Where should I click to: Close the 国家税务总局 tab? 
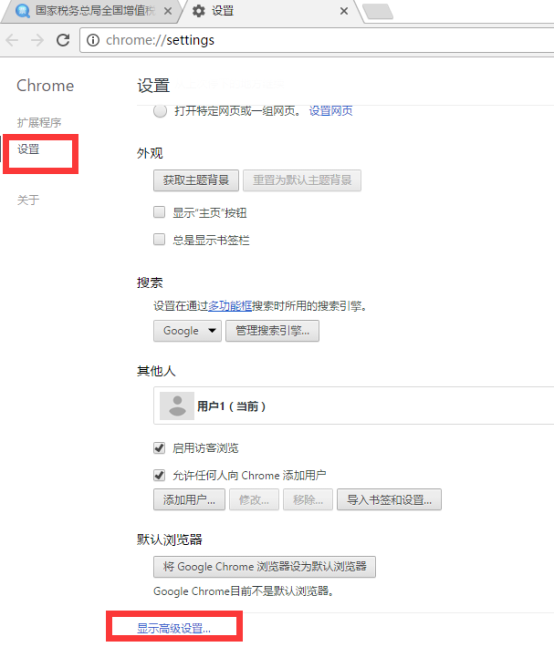[x=168, y=11]
